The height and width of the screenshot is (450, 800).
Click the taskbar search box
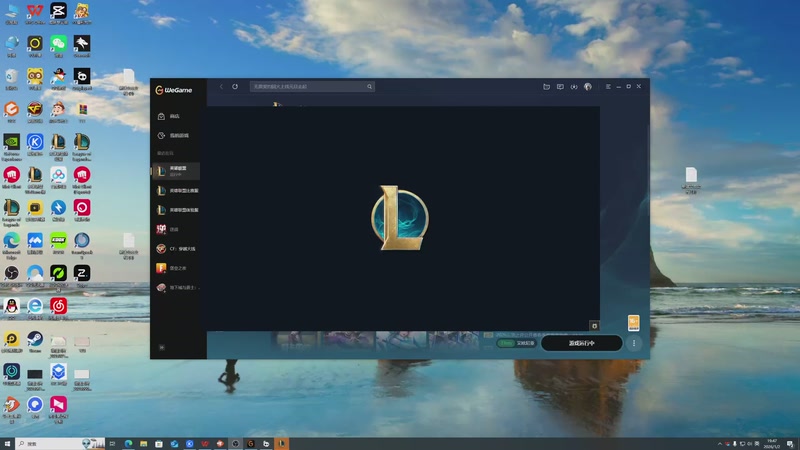[60, 444]
